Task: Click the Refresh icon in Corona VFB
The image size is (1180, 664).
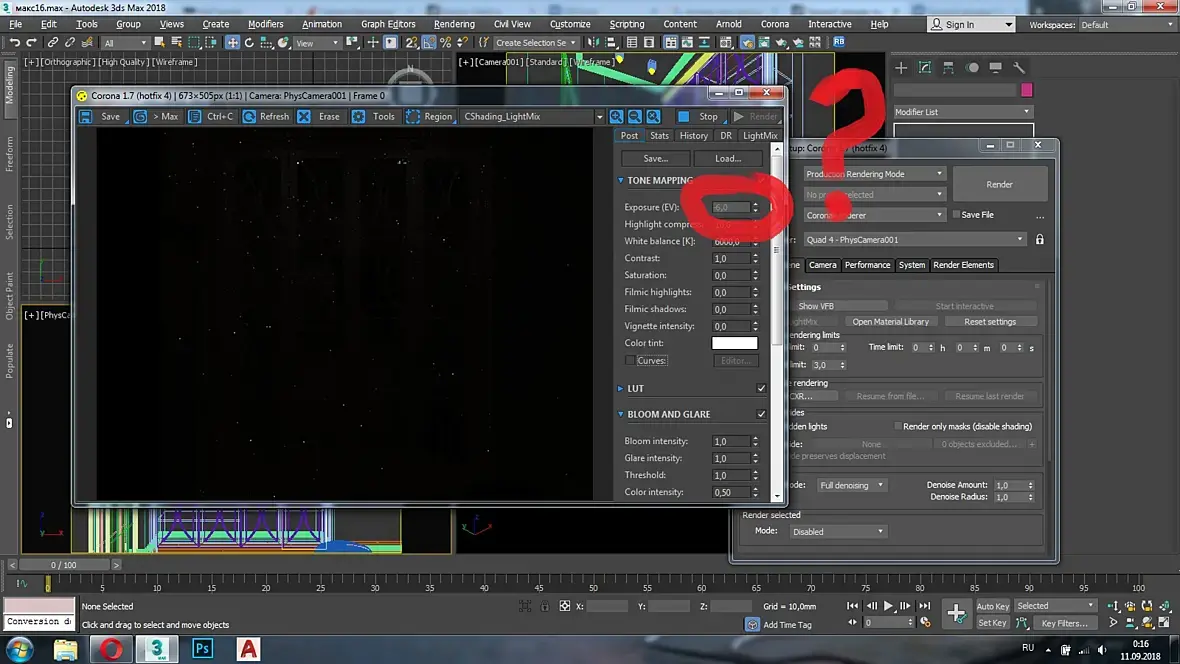Action: click(249, 117)
